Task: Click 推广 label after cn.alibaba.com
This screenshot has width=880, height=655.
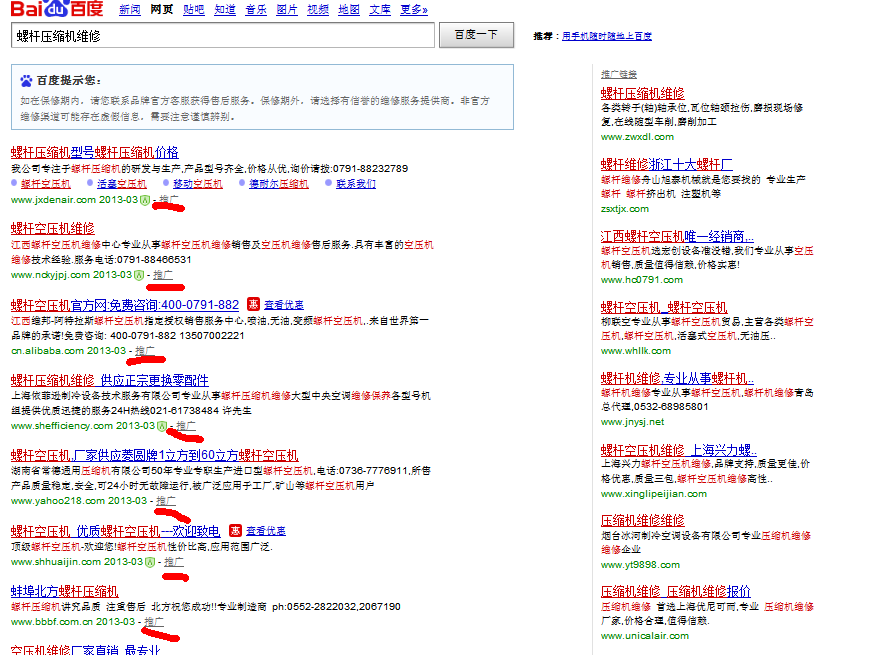Action: [144, 350]
